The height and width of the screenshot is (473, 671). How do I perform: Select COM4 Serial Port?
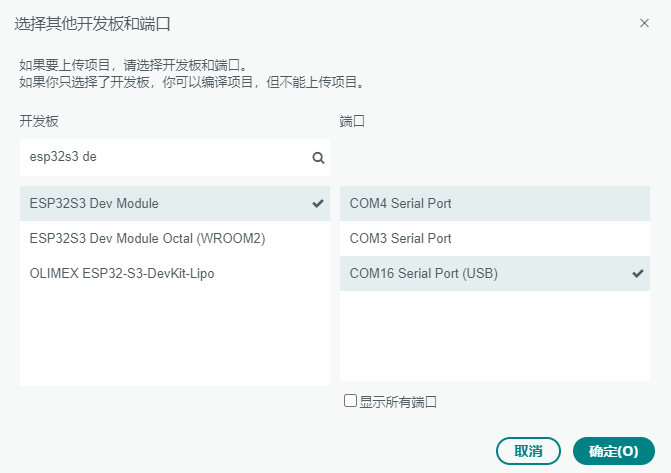(400, 203)
